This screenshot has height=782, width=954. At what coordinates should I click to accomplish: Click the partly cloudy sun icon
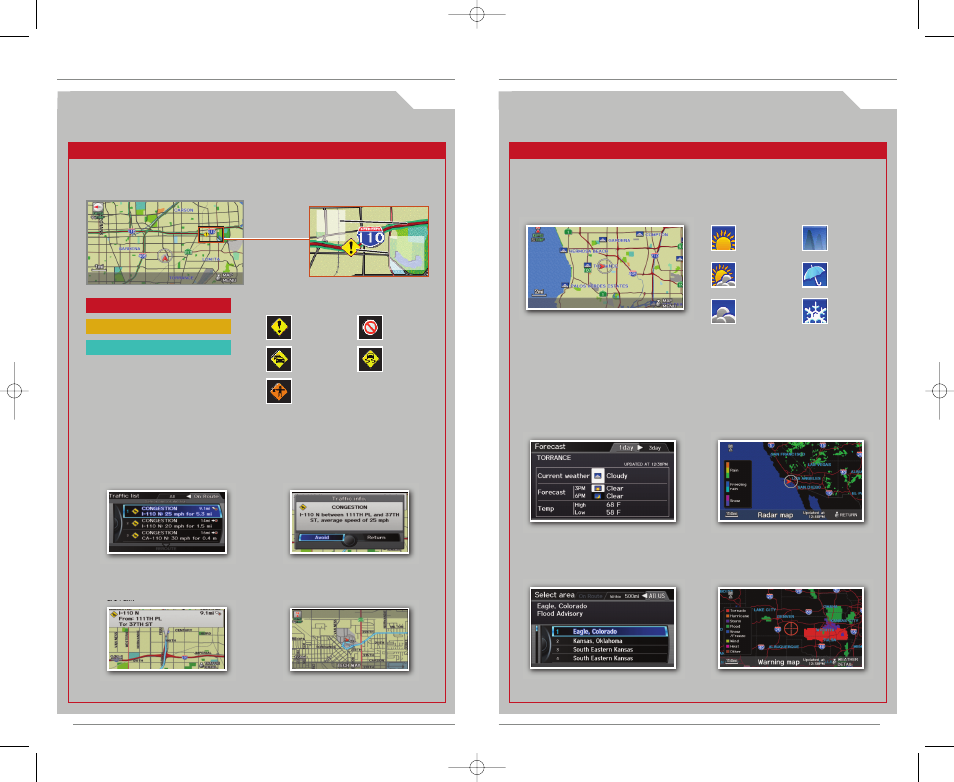coord(723,275)
